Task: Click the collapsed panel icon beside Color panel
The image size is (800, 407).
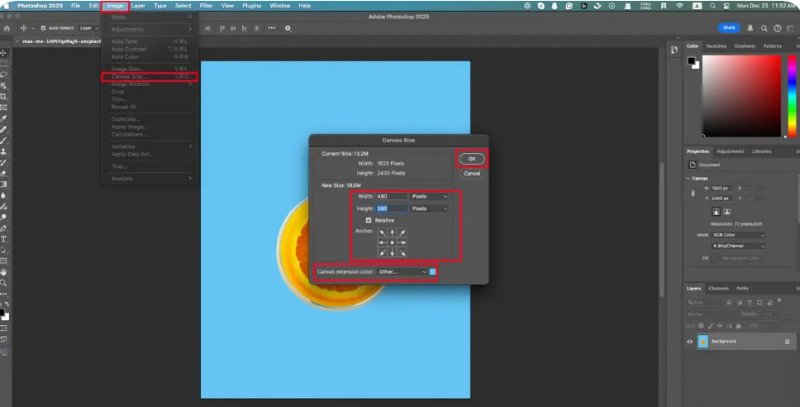Action: [674, 49]
